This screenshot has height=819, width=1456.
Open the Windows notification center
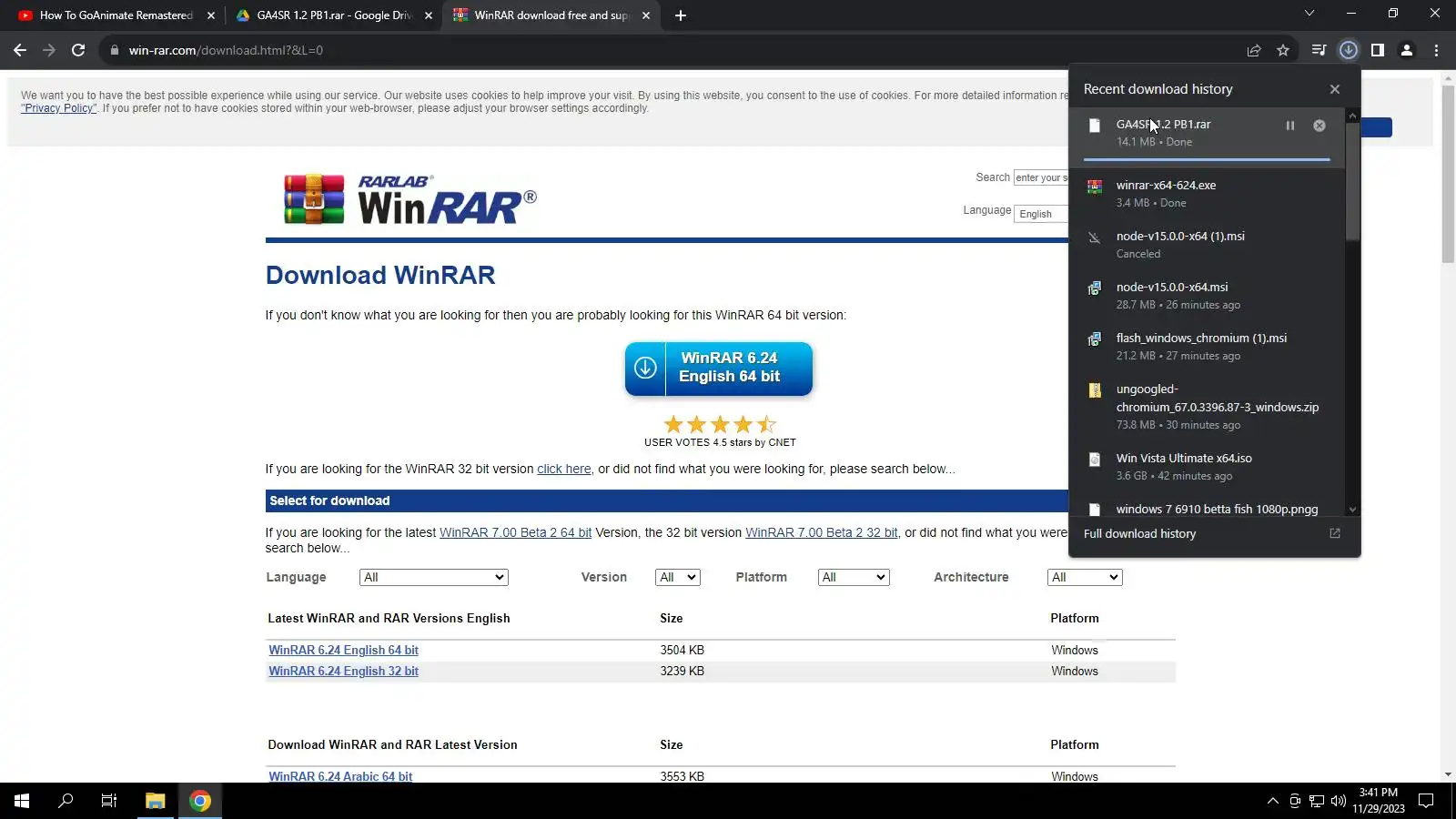(1426, 801)
